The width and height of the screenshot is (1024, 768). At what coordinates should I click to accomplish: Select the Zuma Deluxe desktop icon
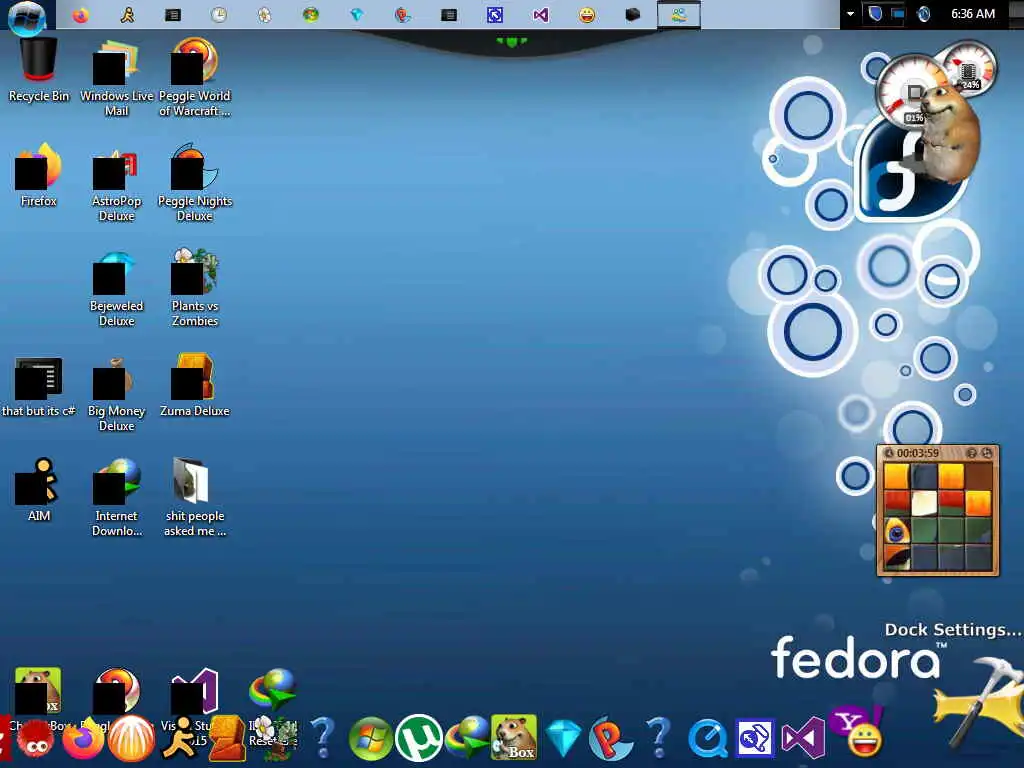195,385
